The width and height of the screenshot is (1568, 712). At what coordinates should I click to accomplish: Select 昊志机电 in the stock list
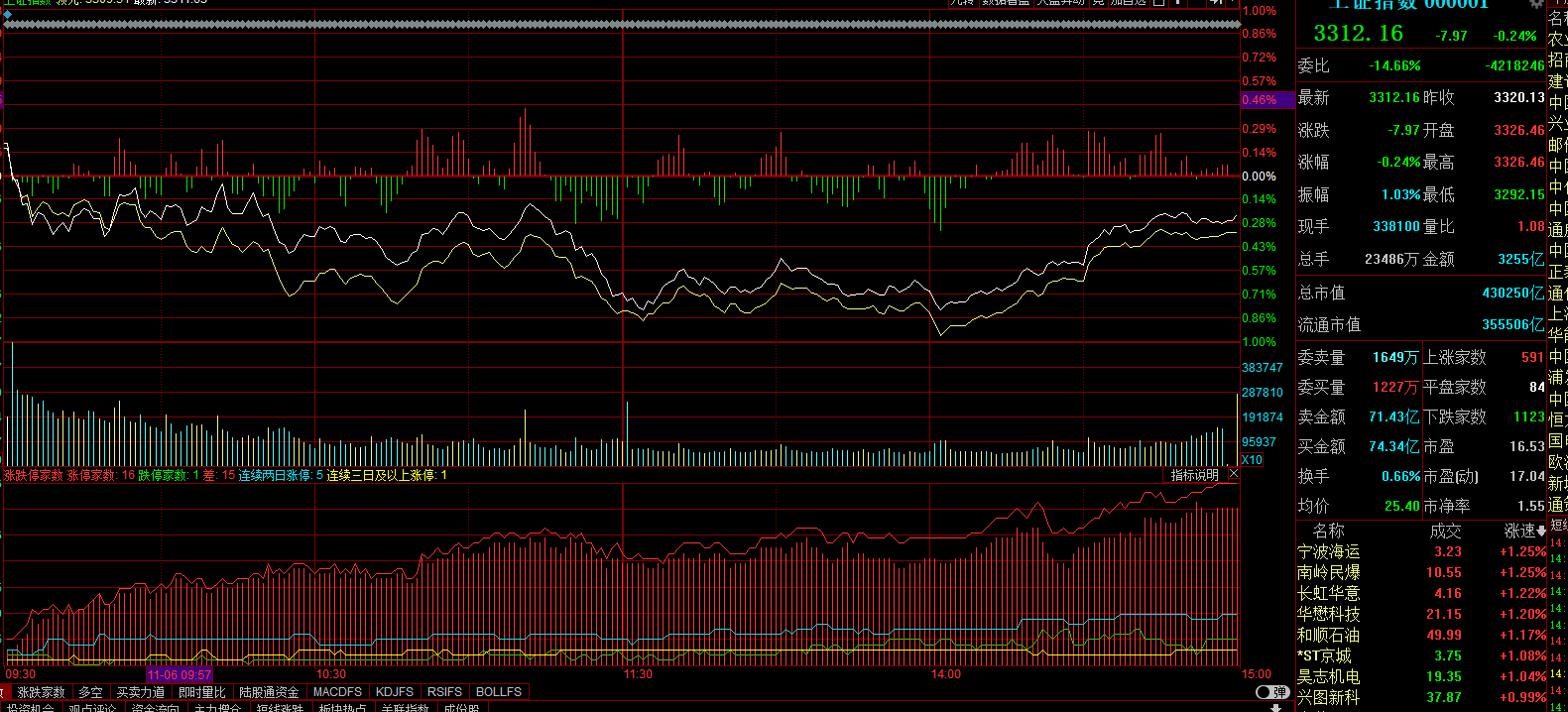1328,676
